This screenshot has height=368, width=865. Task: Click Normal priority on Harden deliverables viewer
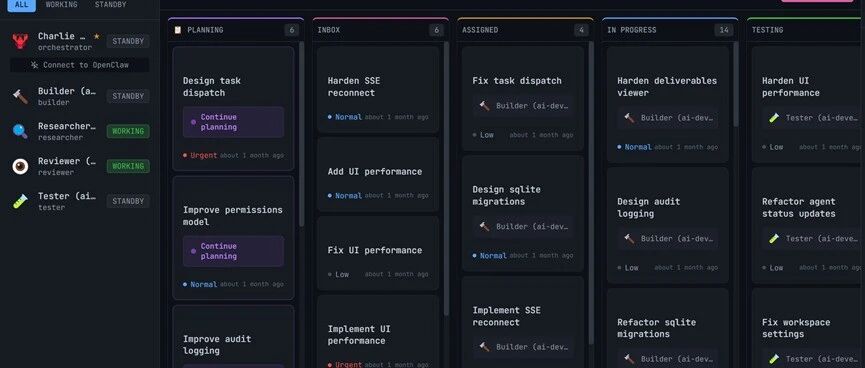[634, 147]
